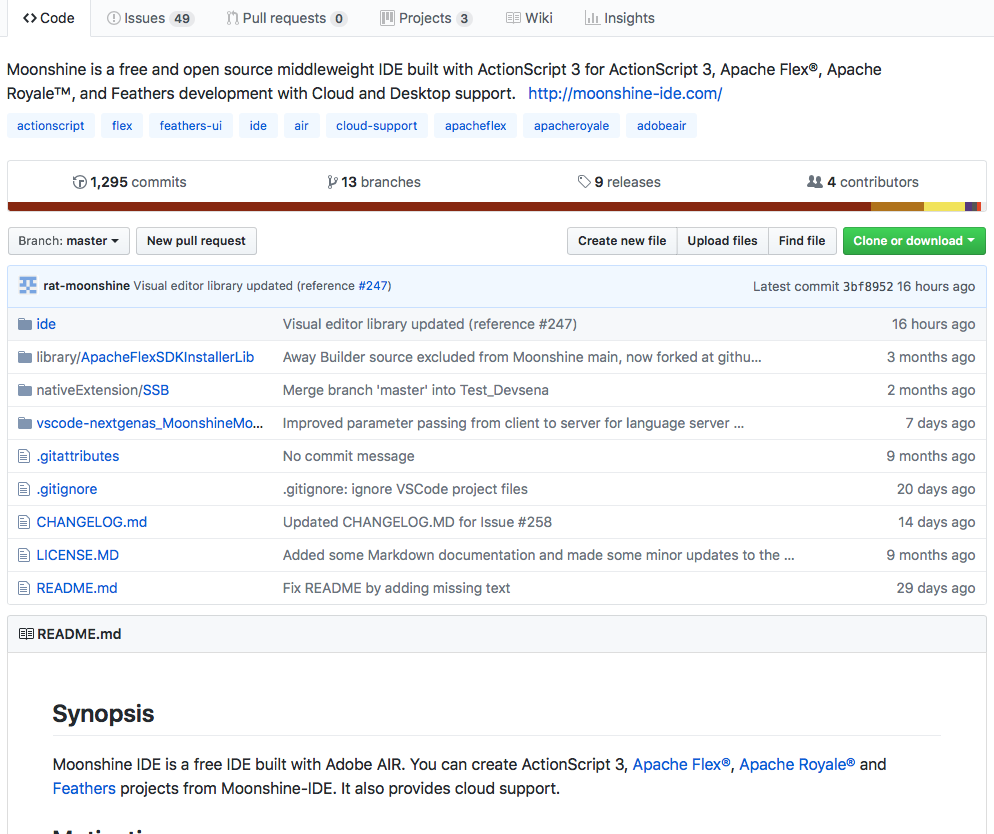Click folder icon beside vscode-nextgenas folder

pyautogui.click(x=25, y=423)
